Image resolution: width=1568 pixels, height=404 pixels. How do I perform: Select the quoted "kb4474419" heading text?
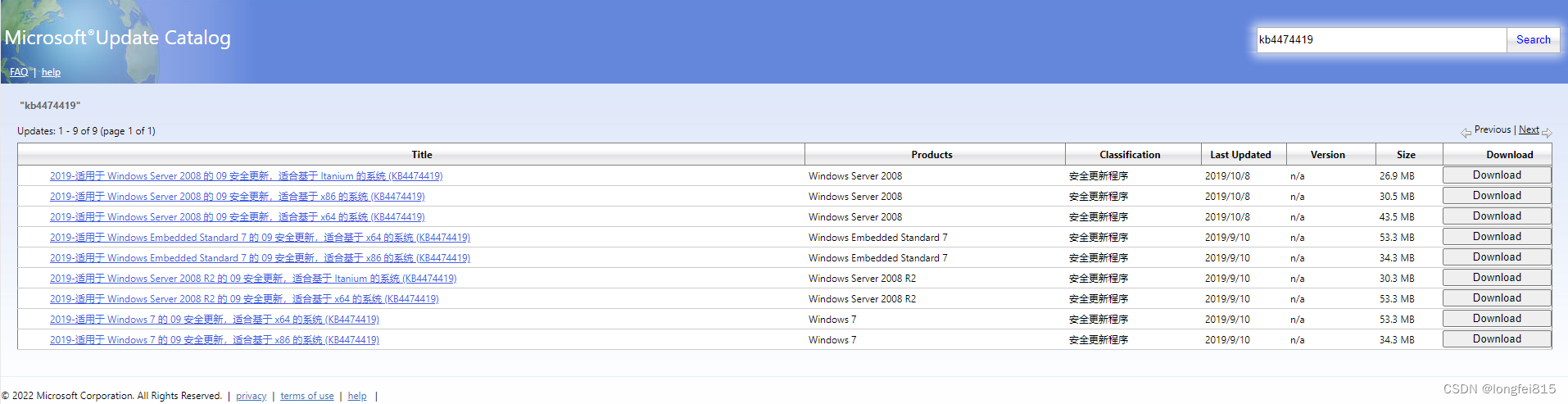coord(50,106)
